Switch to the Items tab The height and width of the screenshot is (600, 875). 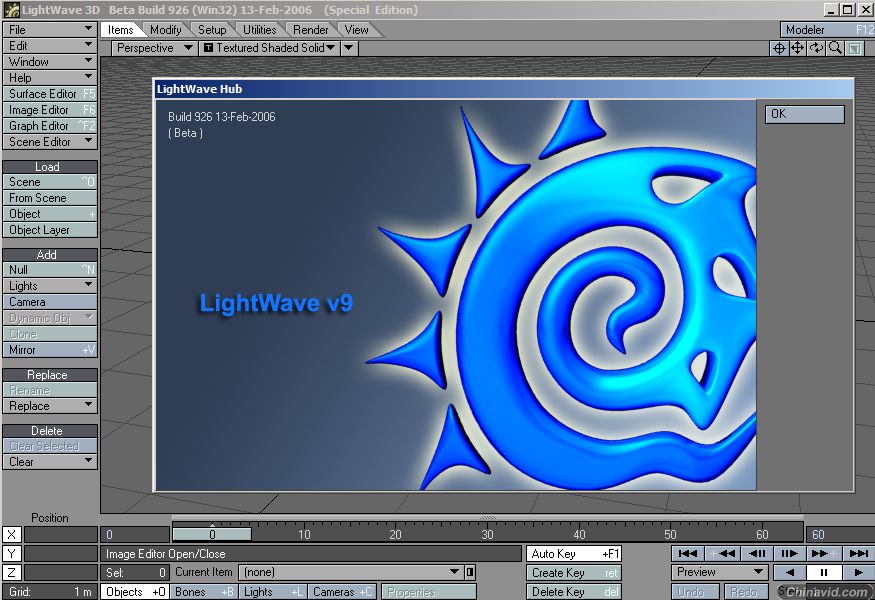[121, 30]
